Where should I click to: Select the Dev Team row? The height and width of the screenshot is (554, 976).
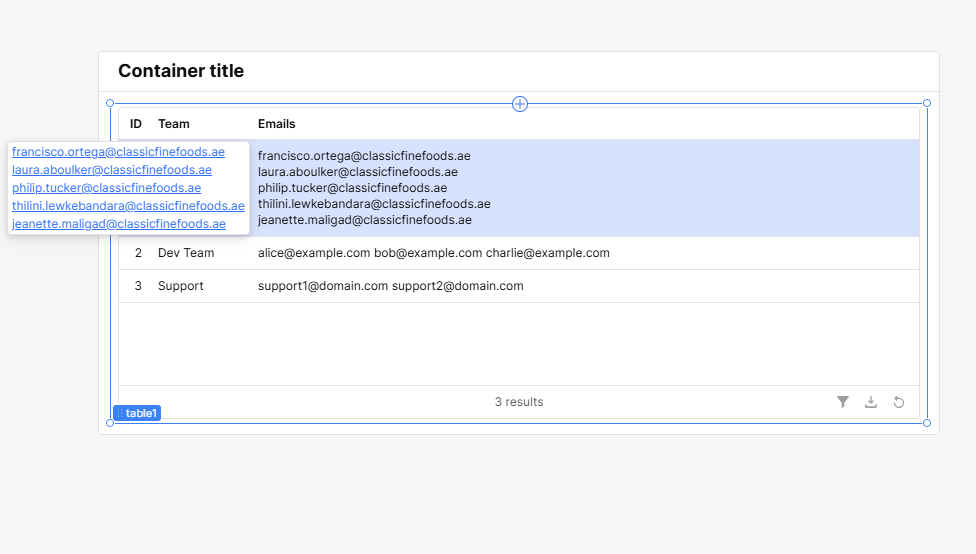[518, 253]
